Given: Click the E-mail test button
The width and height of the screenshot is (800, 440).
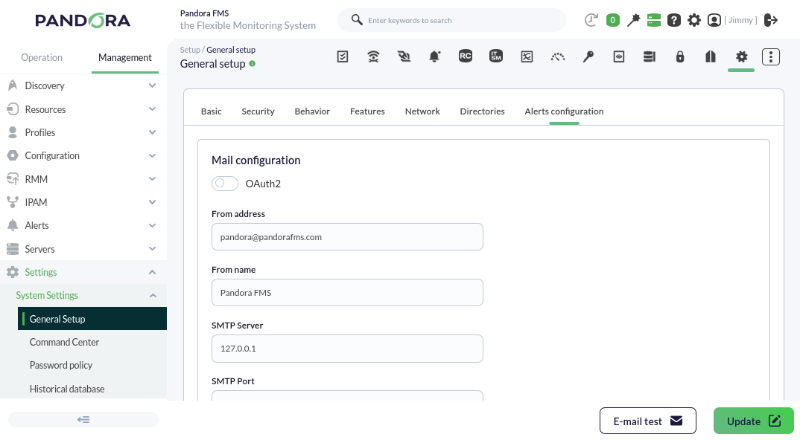Looking at the screenshot, I should point(648,421).
